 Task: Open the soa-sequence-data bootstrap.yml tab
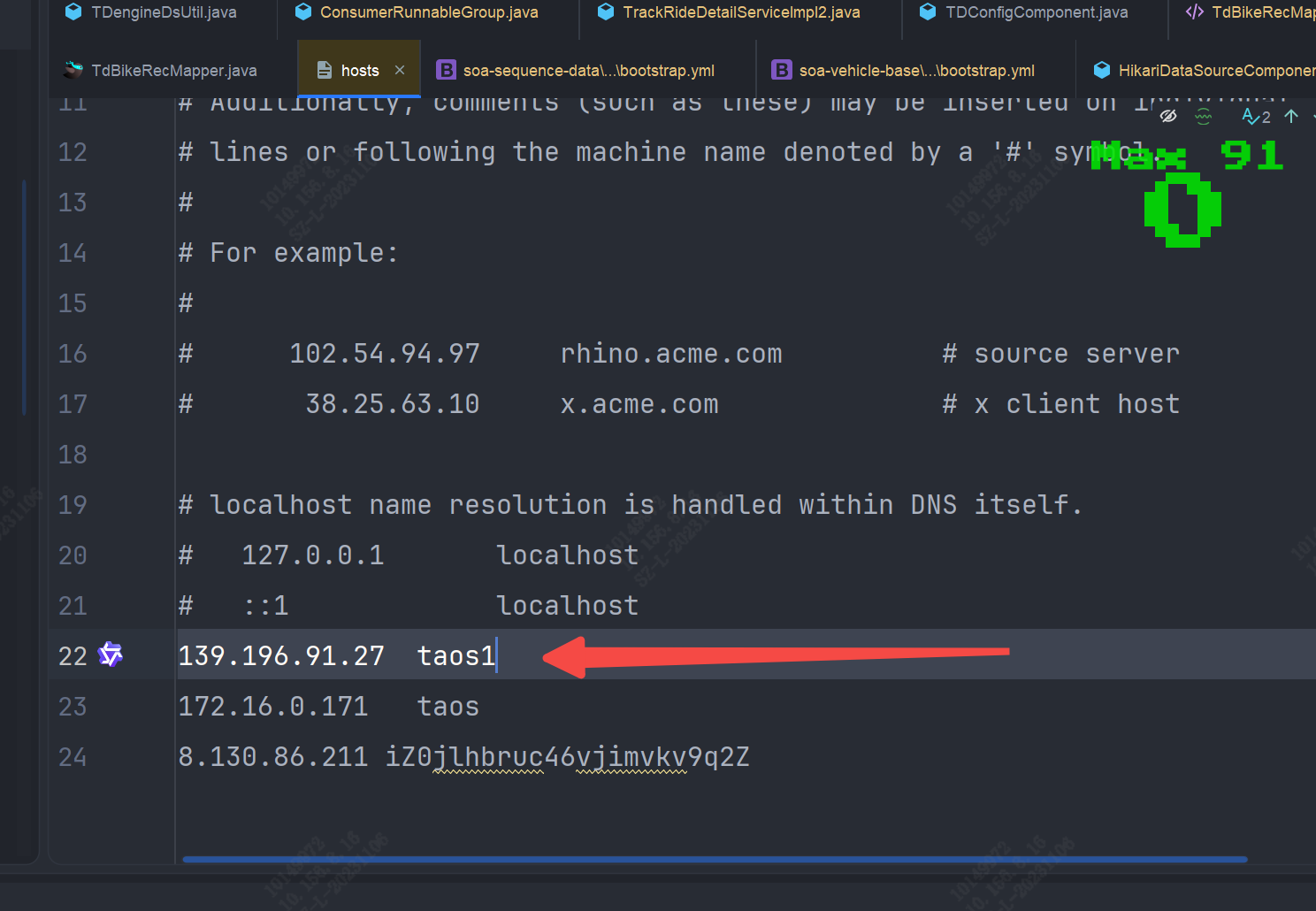point(588,71)
